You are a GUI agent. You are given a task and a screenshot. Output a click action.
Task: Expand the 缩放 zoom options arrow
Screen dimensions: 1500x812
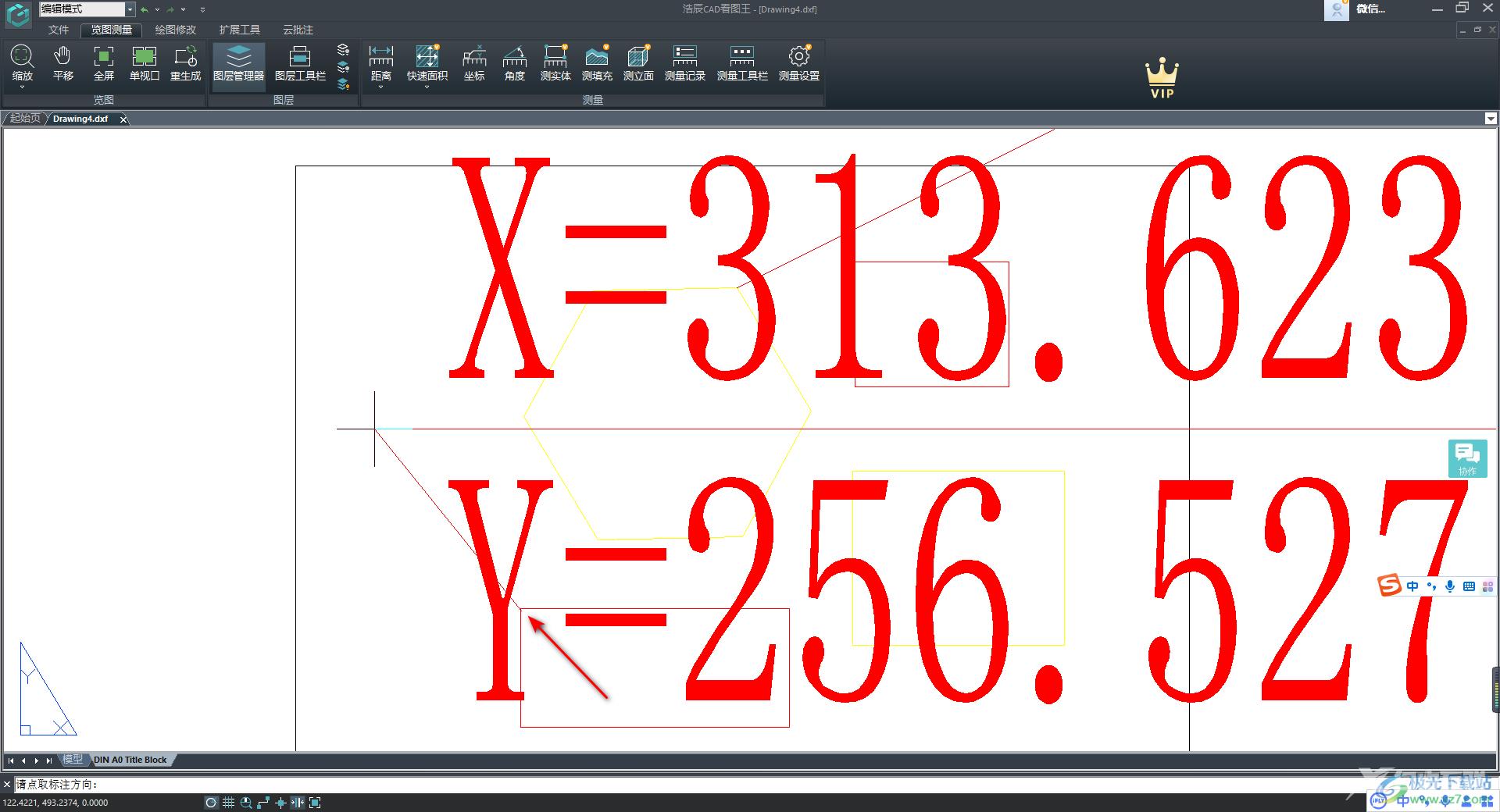pyautogui.click(x=22, y=87)
